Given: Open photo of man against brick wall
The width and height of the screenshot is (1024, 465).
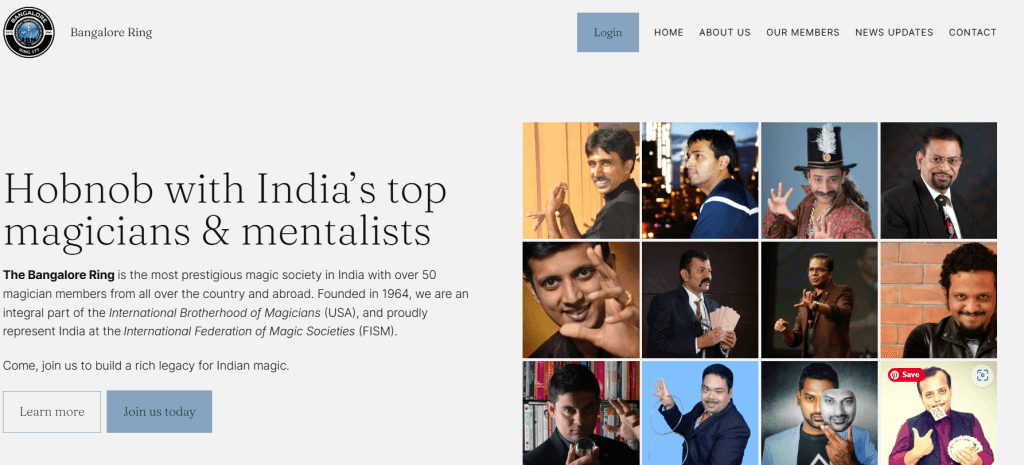Looking at the screenshot, I should [938, 300].
